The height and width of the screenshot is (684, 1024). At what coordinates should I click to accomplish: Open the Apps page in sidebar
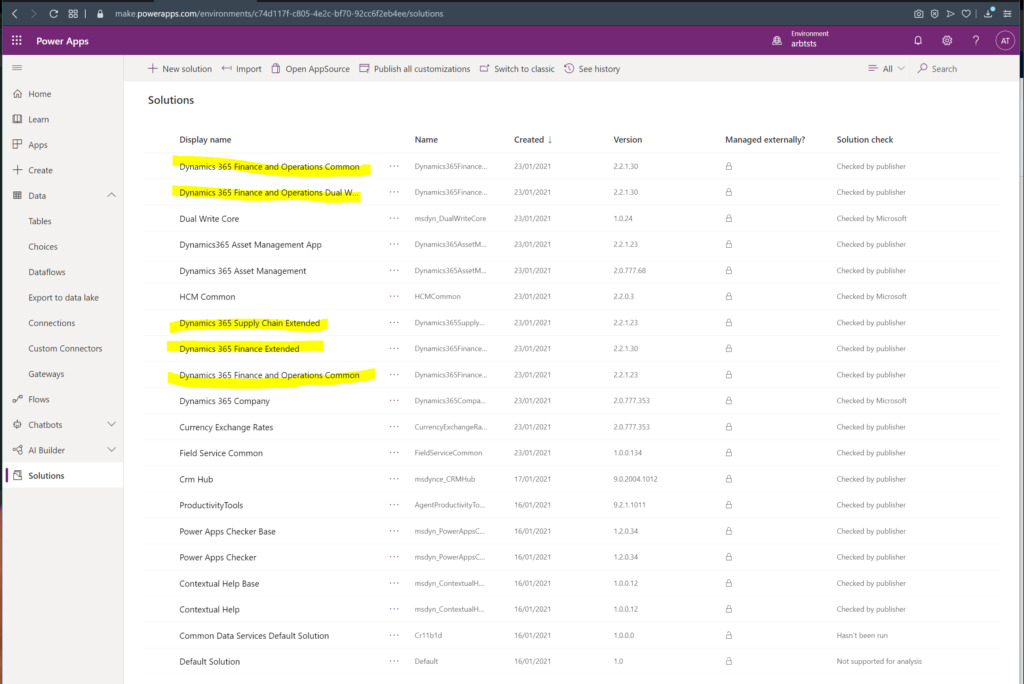click(38, 145)
